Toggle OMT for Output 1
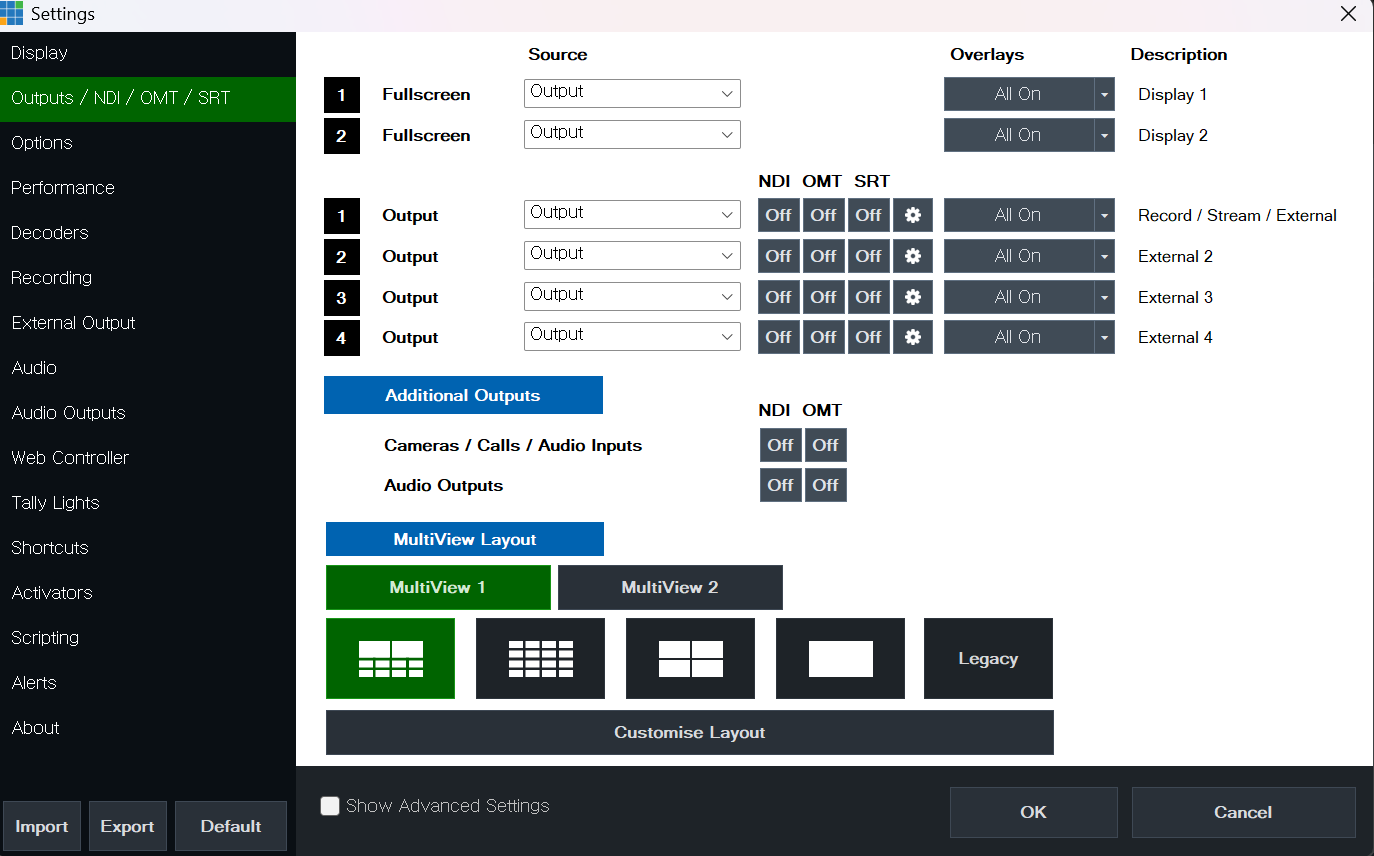 coord(823,215)
